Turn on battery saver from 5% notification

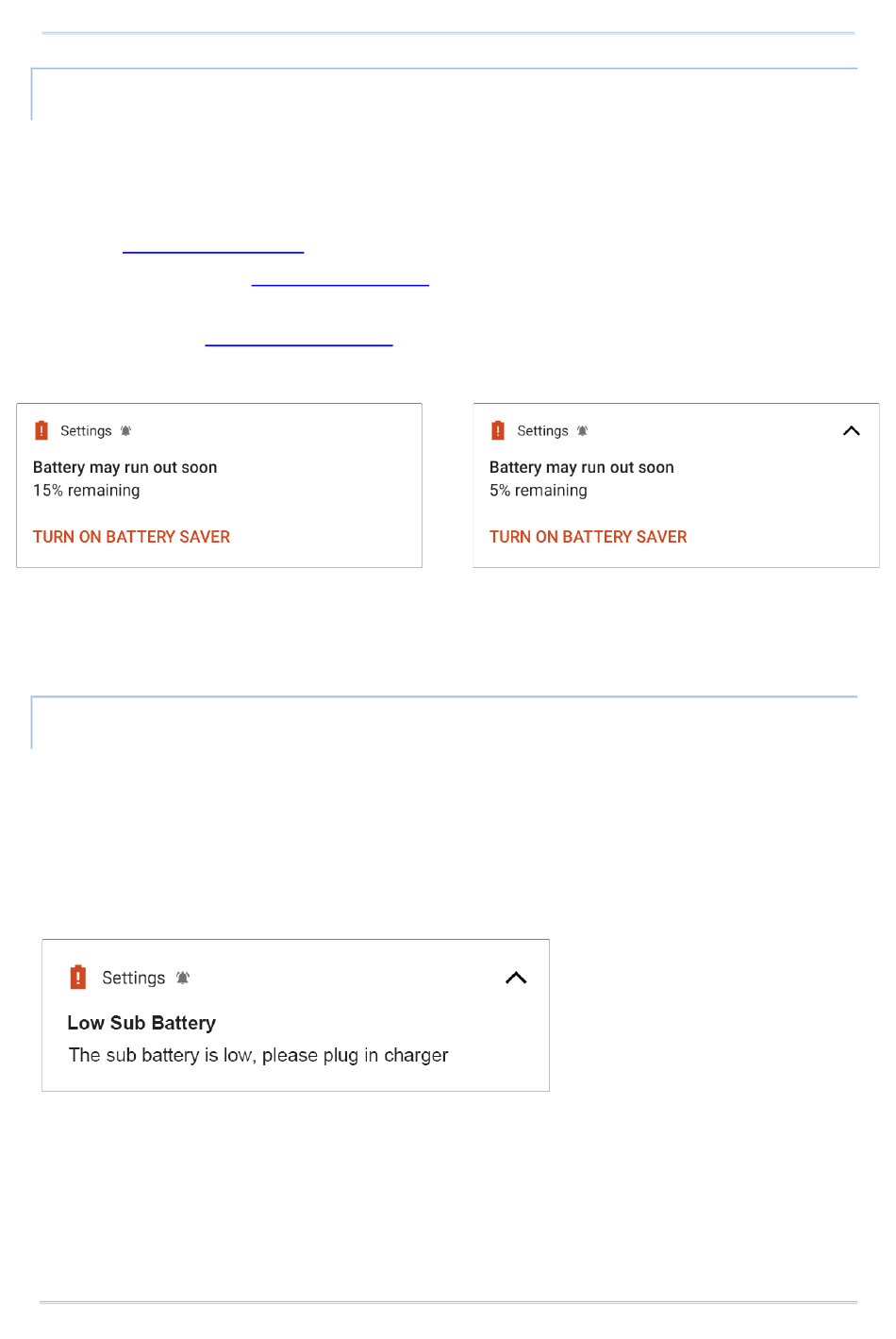pyautogui.click(x=588, y=537)
